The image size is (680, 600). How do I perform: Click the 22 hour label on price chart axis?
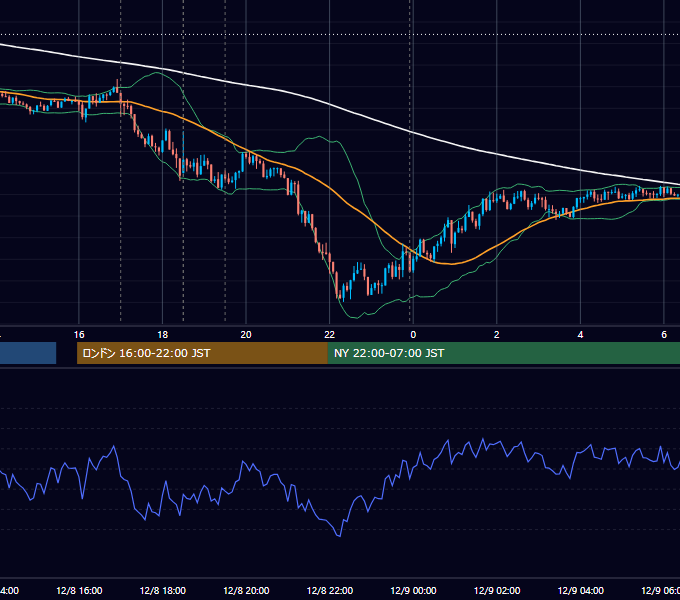330,335
